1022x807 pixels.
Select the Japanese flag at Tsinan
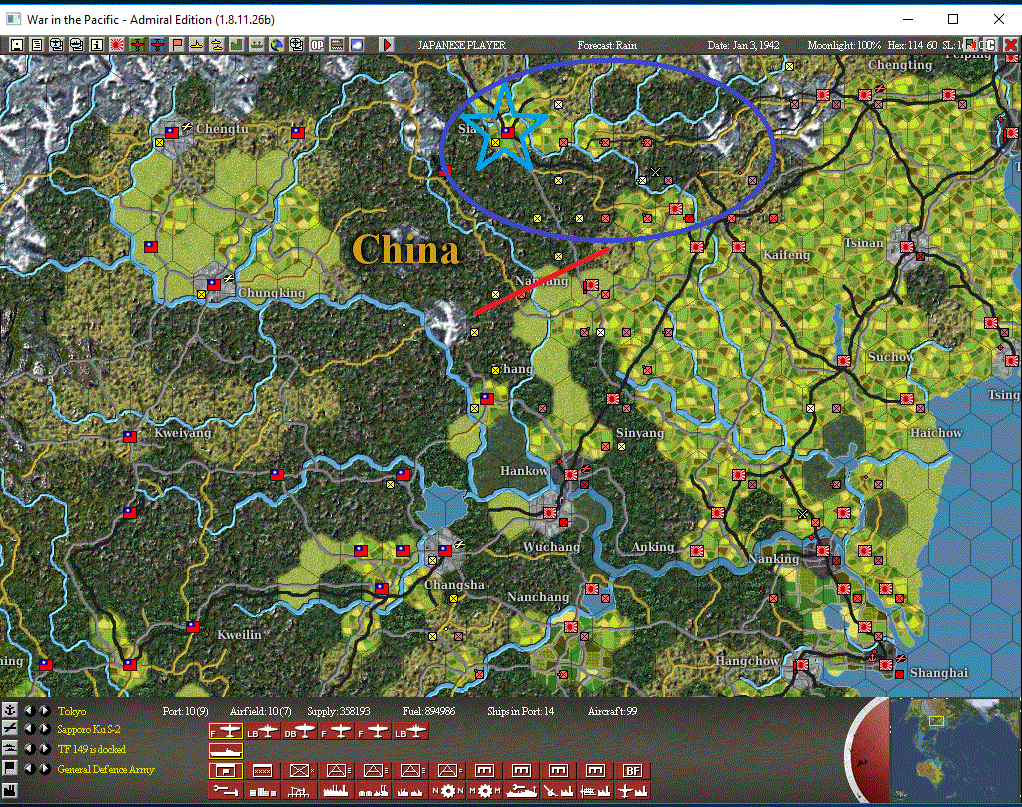(907, 247)
